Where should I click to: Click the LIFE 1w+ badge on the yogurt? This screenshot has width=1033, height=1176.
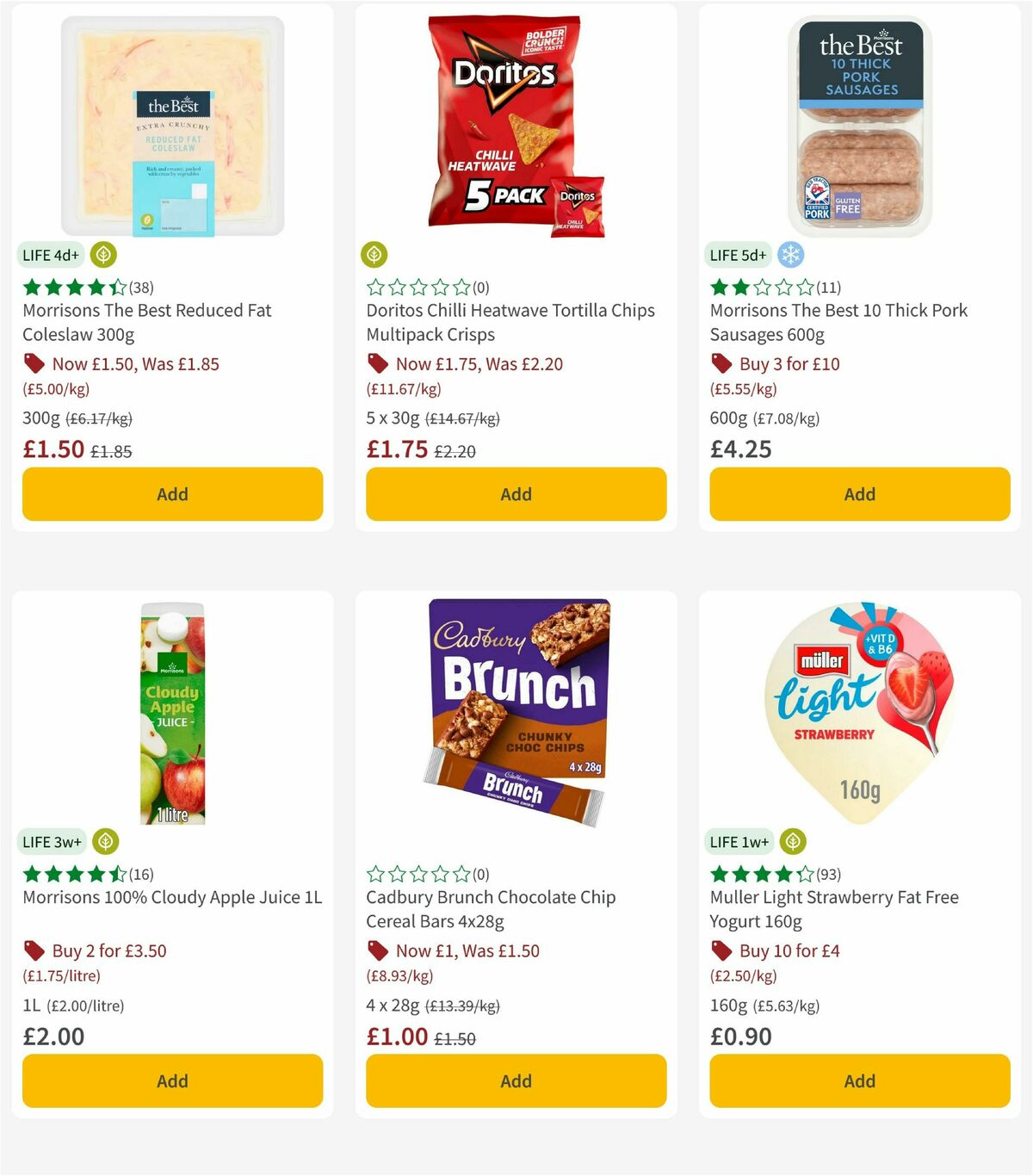click(739, 841)
